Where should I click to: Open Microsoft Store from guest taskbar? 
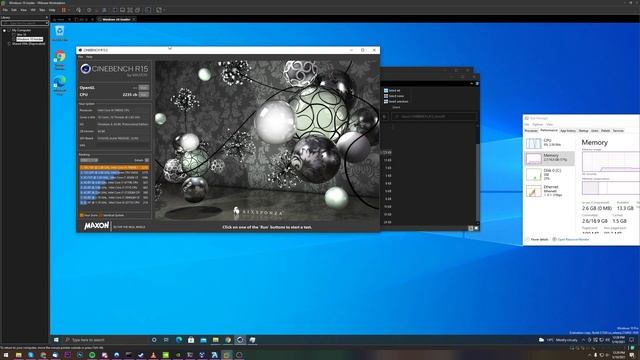tap(191, 340)
